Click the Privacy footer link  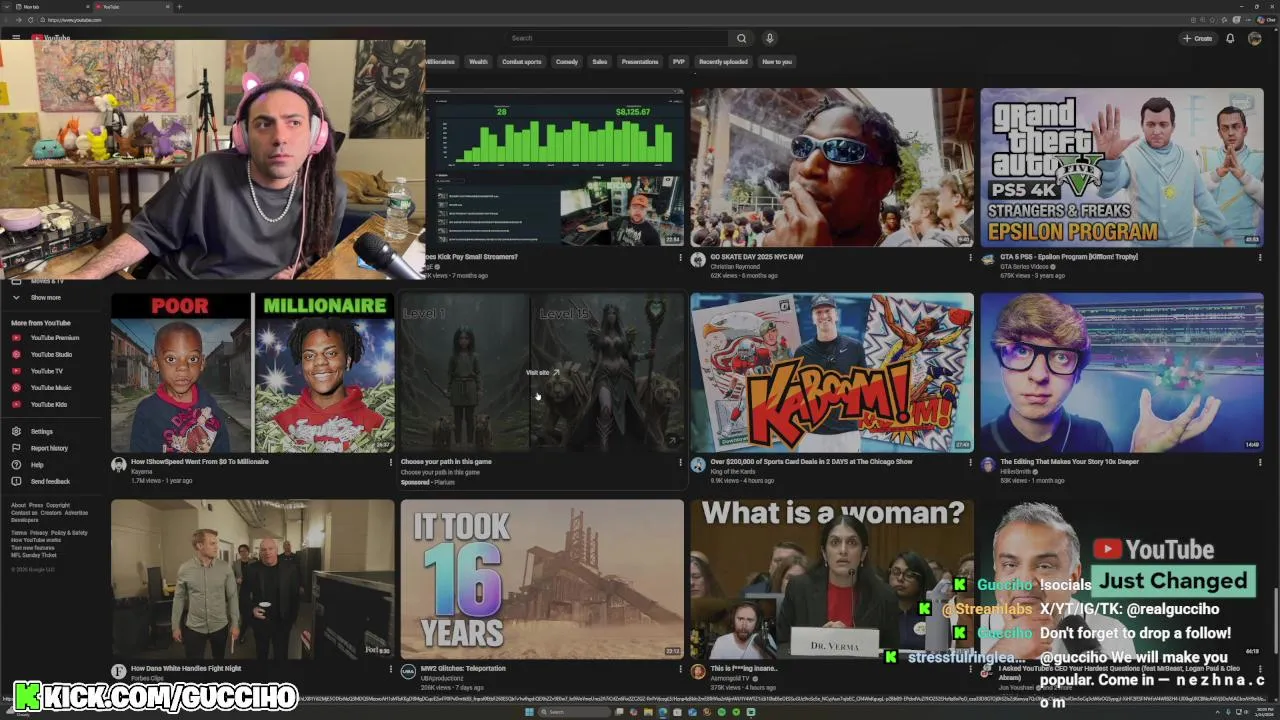click(x=40, y=533)
